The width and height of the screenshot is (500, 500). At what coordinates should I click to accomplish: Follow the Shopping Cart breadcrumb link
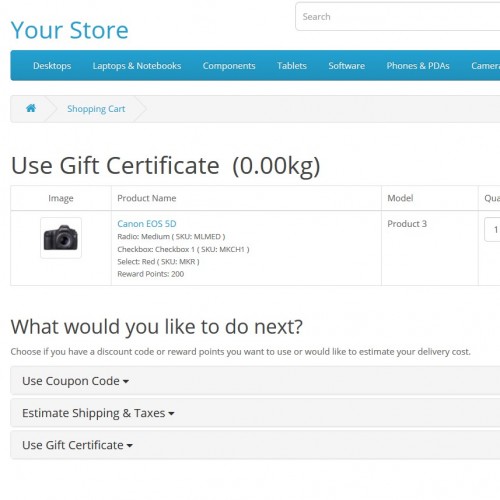tap(96, 109)
